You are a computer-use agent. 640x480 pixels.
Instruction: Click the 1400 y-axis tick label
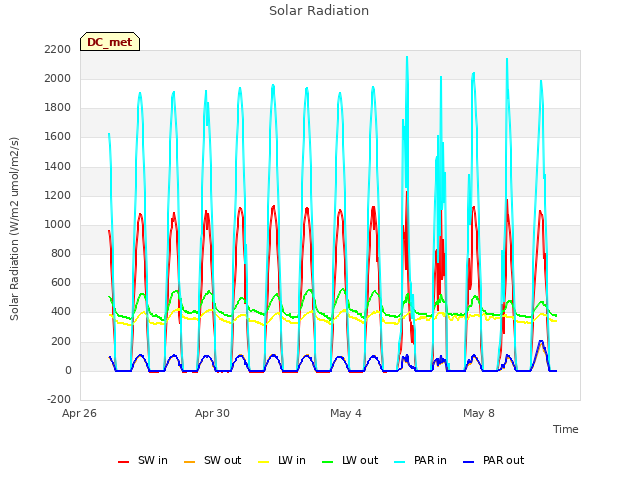[58, 166]
